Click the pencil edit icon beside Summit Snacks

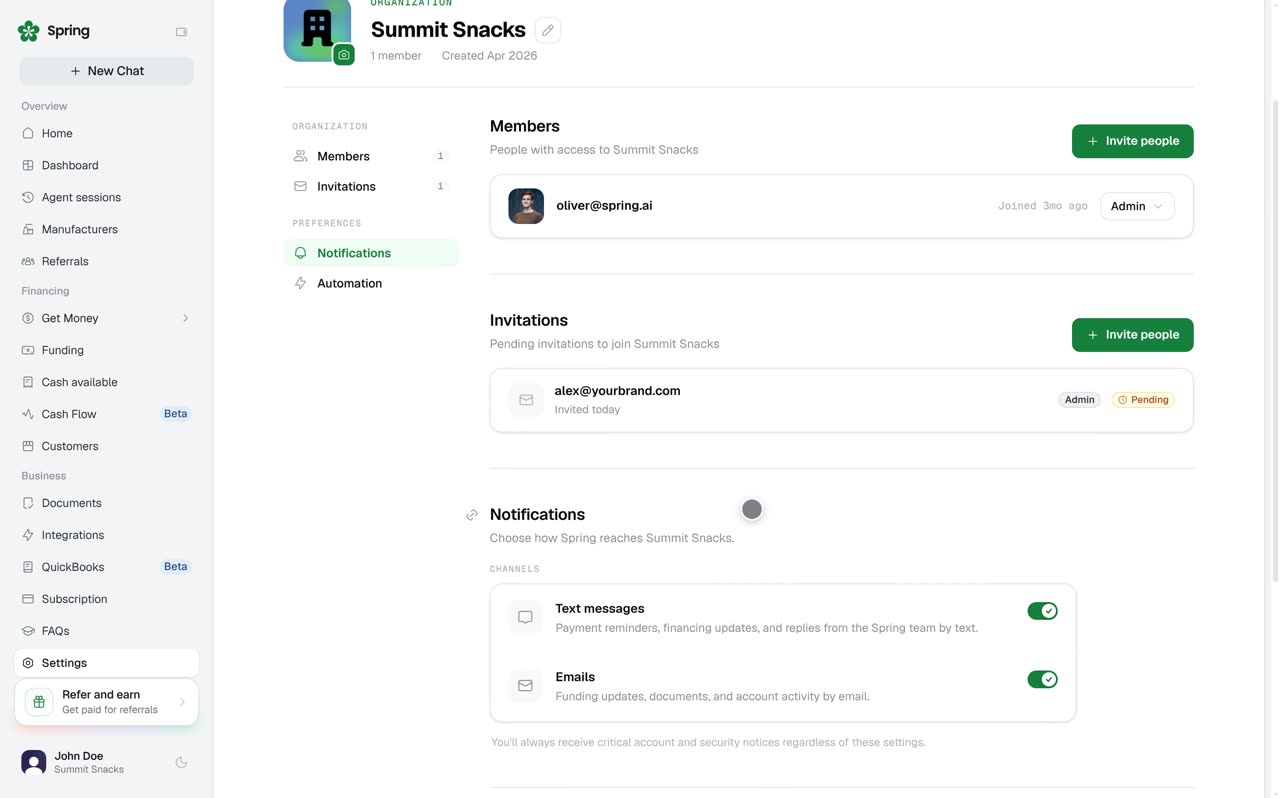pyautogui.click(x=547, y=30)
